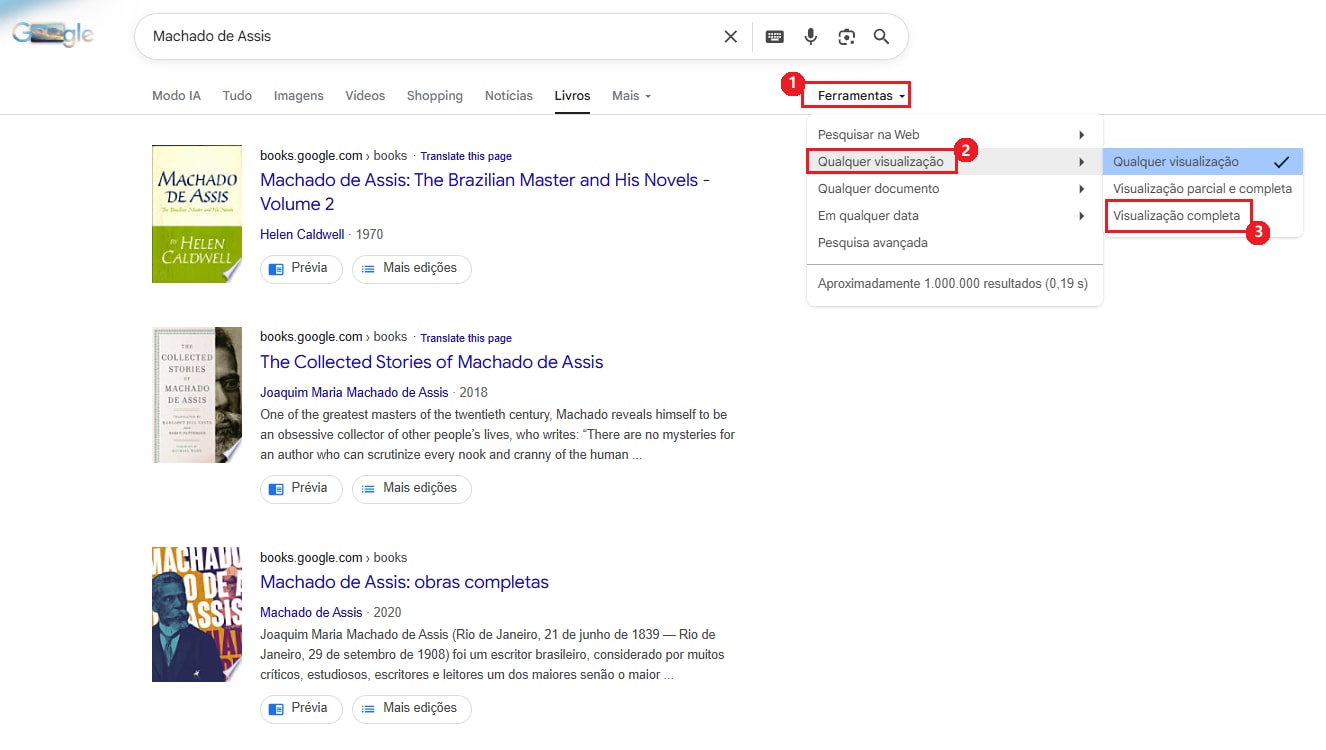
Task: Click the Machado de Assis obras completas cover
Action: (x=196, y=614)
